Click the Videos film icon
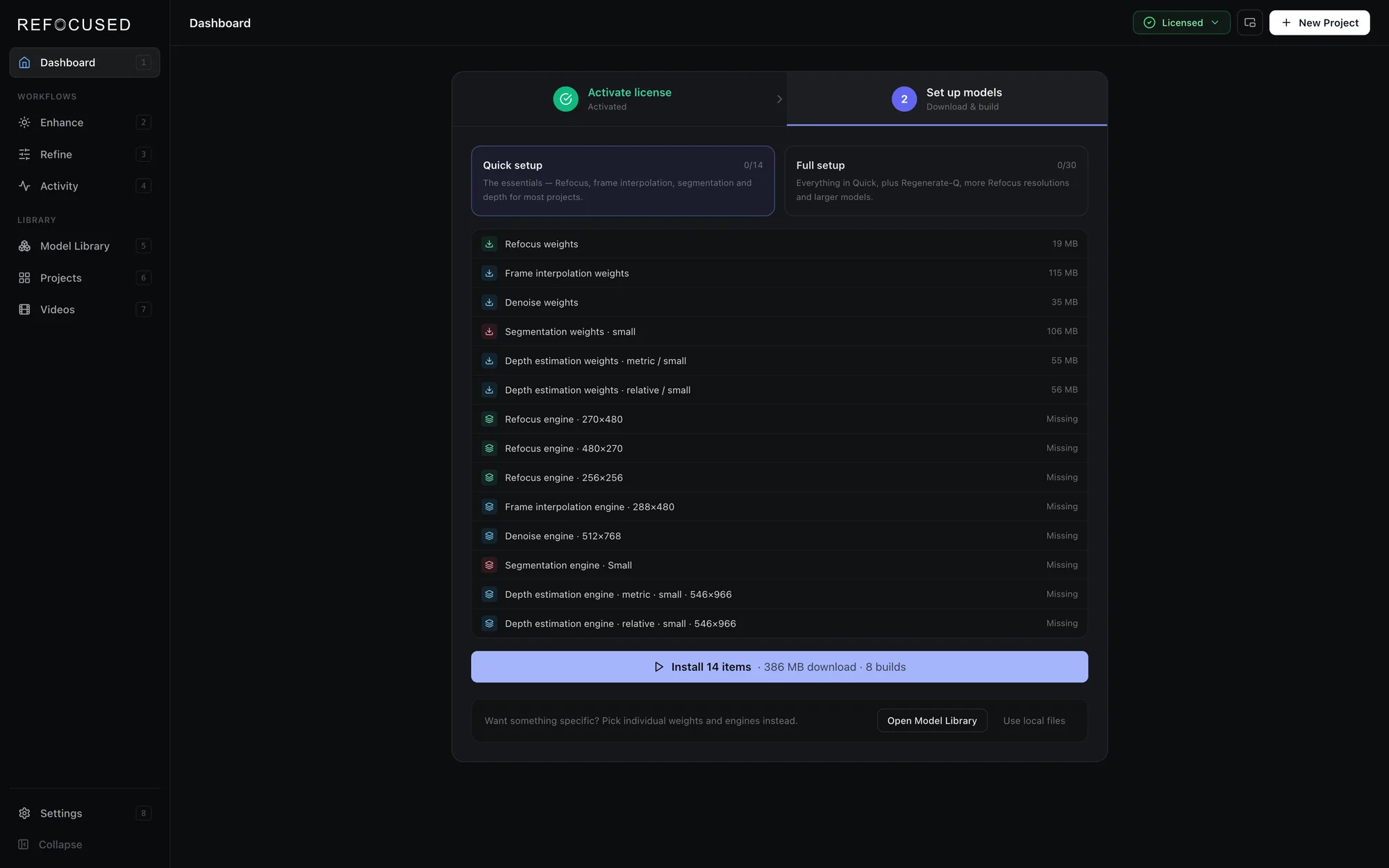This screenshot has width=1389, height=868. pos(24,310)
